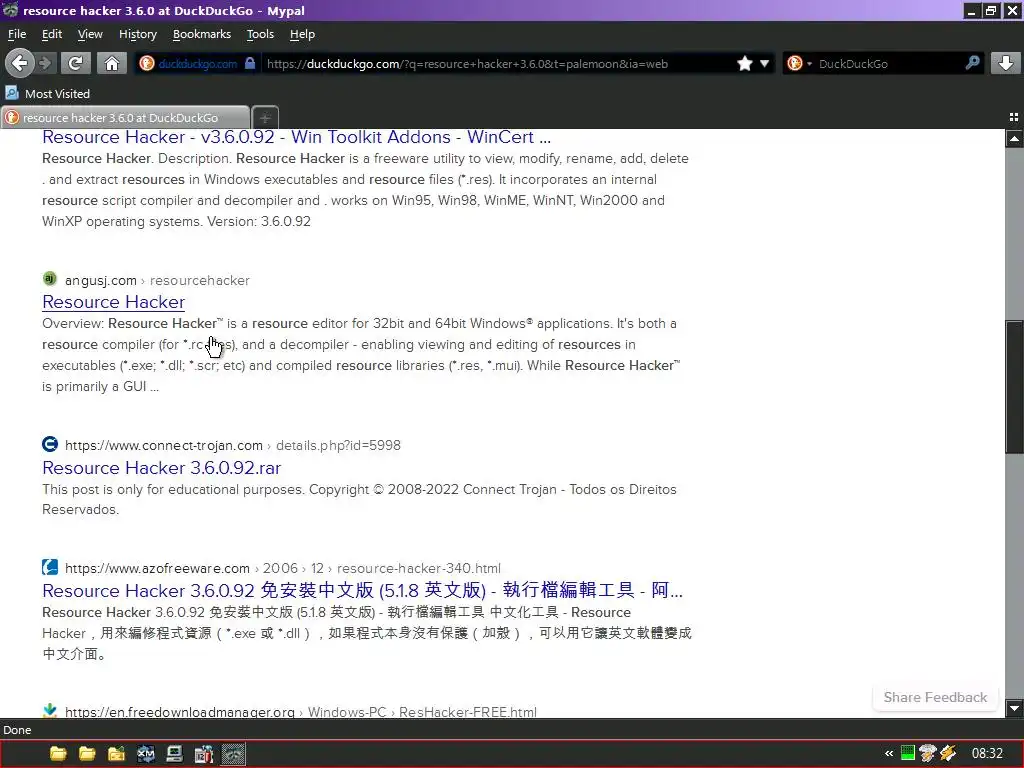Open the browser home page

pyautogui.click(x=112, y=63)
